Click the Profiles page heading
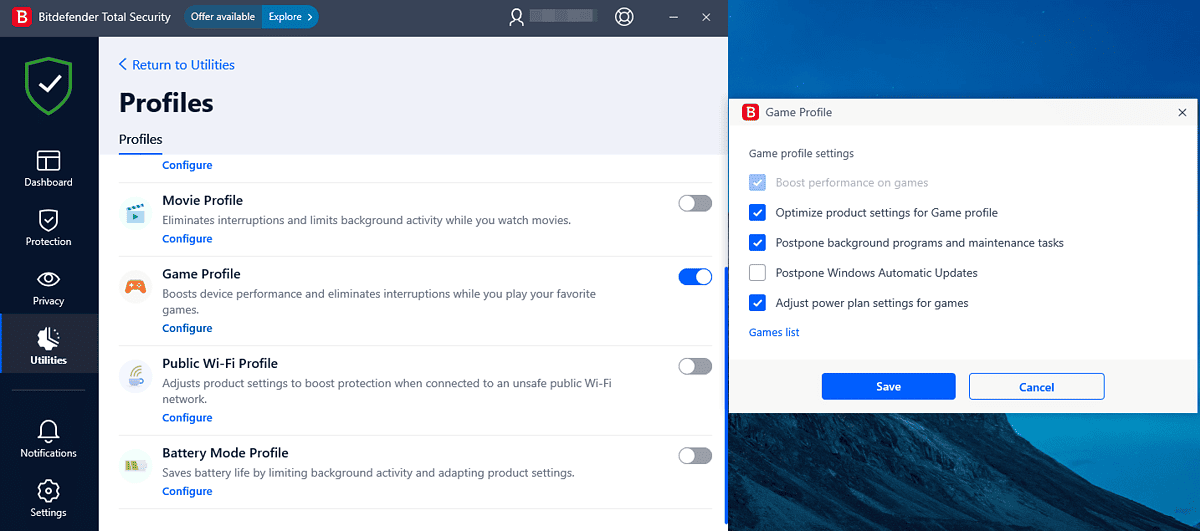 (x=166, y=103)
